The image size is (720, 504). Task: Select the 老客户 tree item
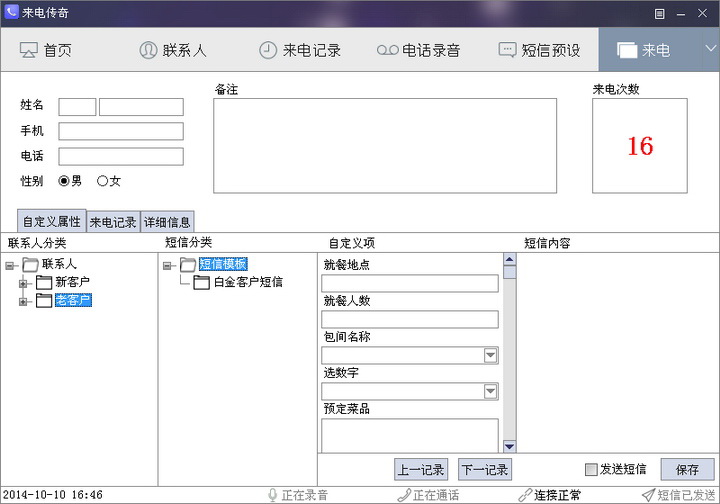coord(73,300)
